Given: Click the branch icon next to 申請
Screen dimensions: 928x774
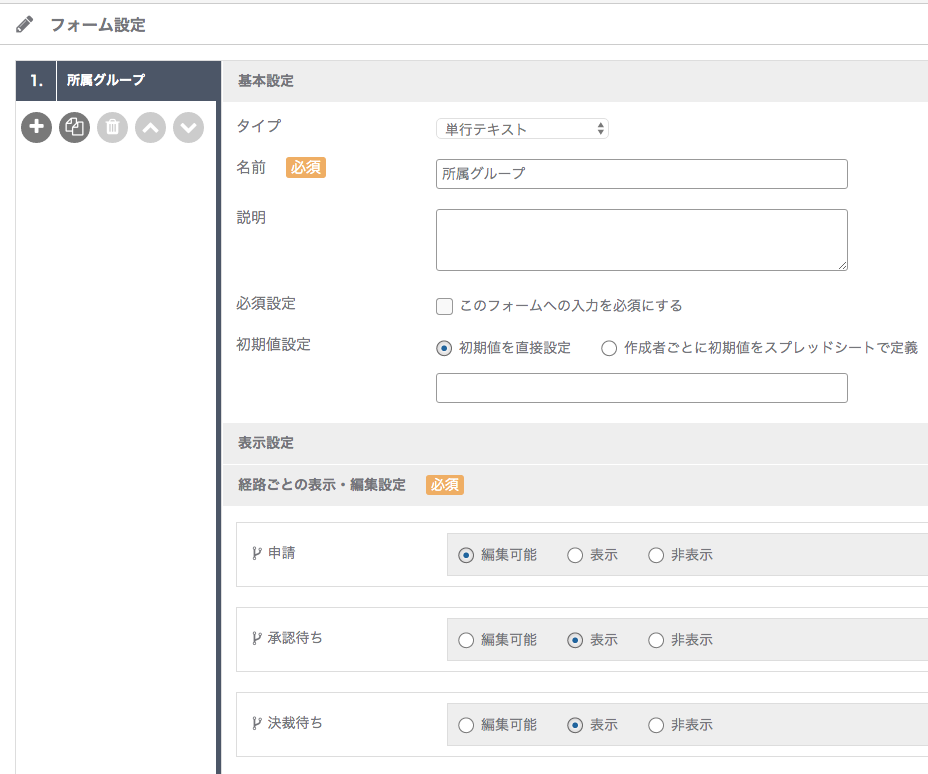Looking at the screenshot, I should (x=256, y=554).
